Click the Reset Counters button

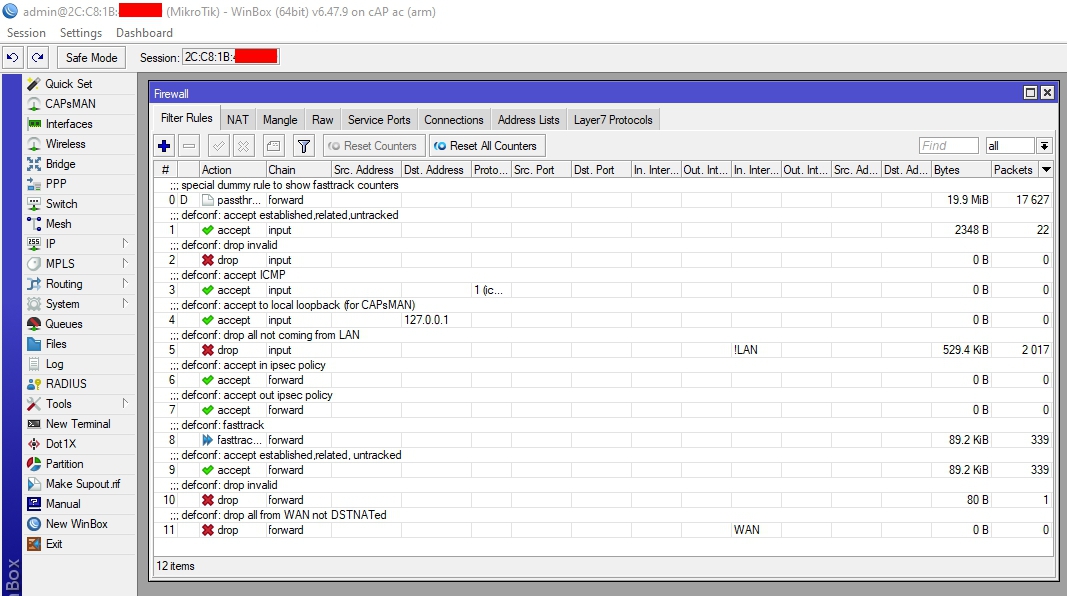point(374,146)
